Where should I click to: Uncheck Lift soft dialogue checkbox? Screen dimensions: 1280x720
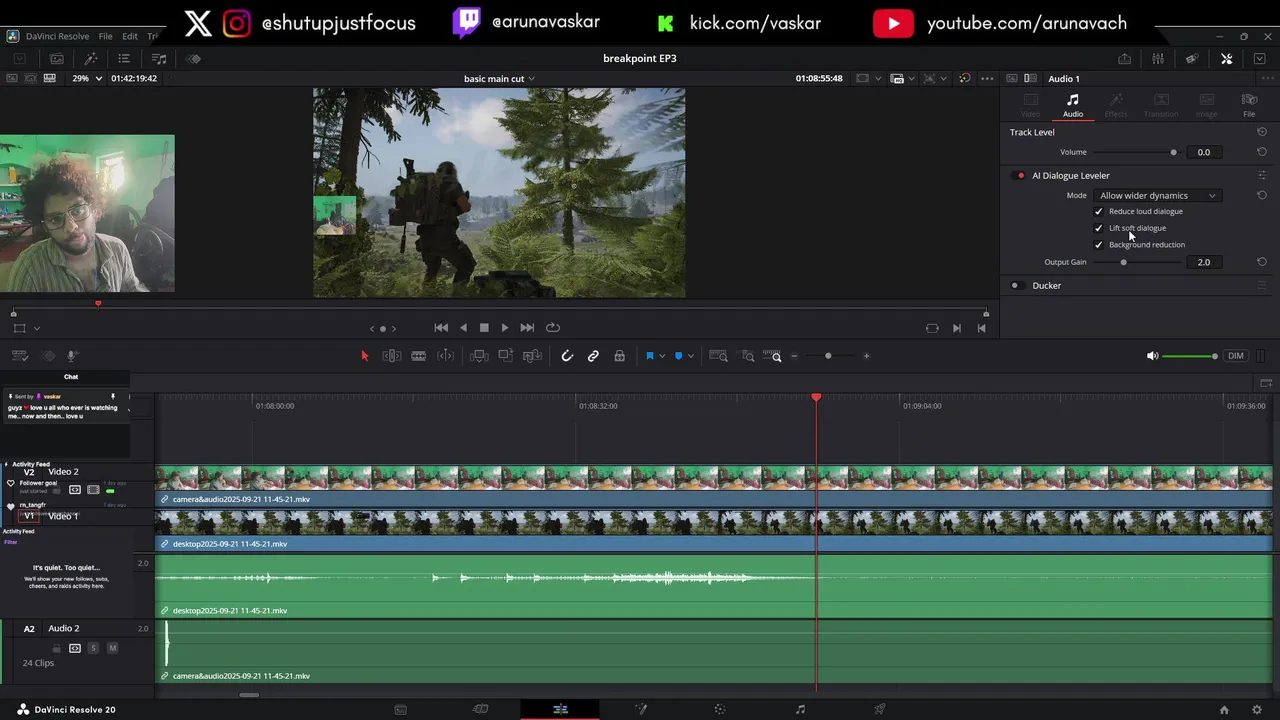pyautogui.click(x=1099, y=228)
